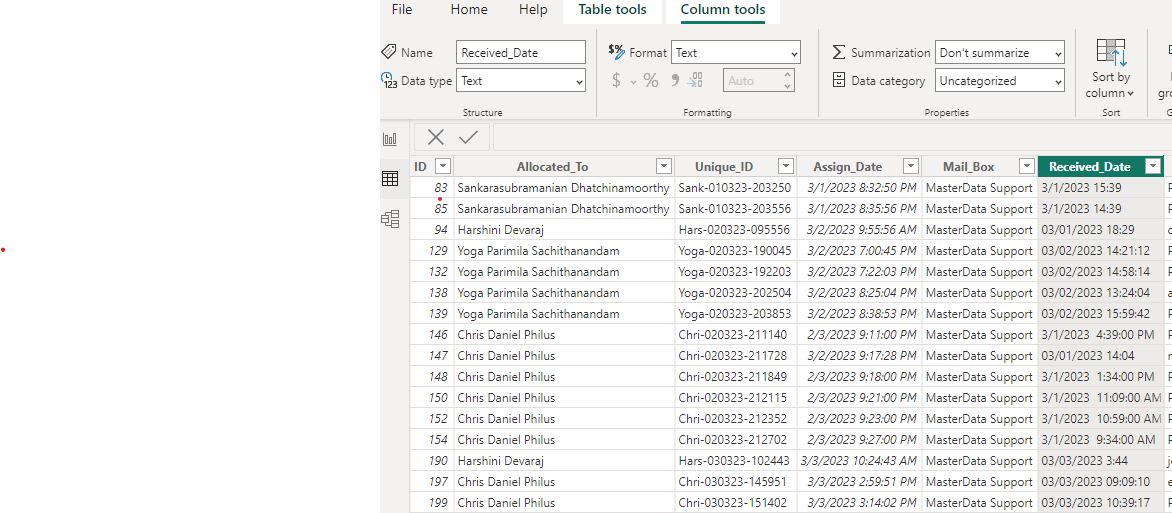The image size is (1172, 513).
Task: Select the Mail_Box column header
Action: 968,167
